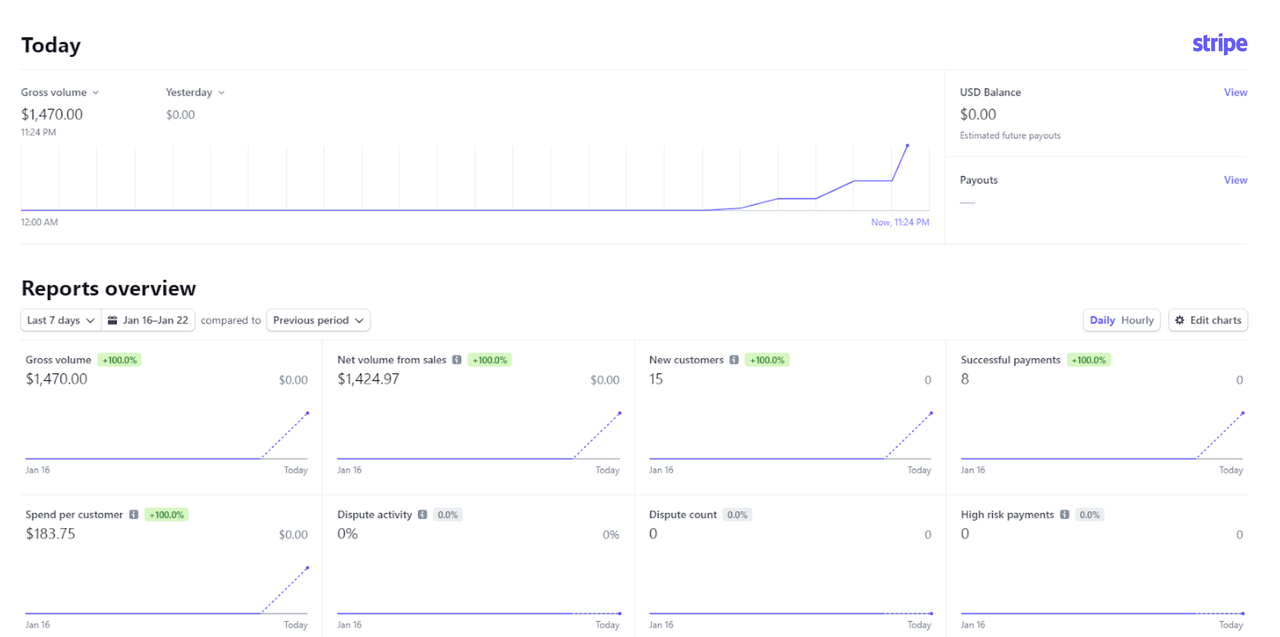Open info icon next to High risk payments
1280x637 pixels.
[x=1064, y=515]
